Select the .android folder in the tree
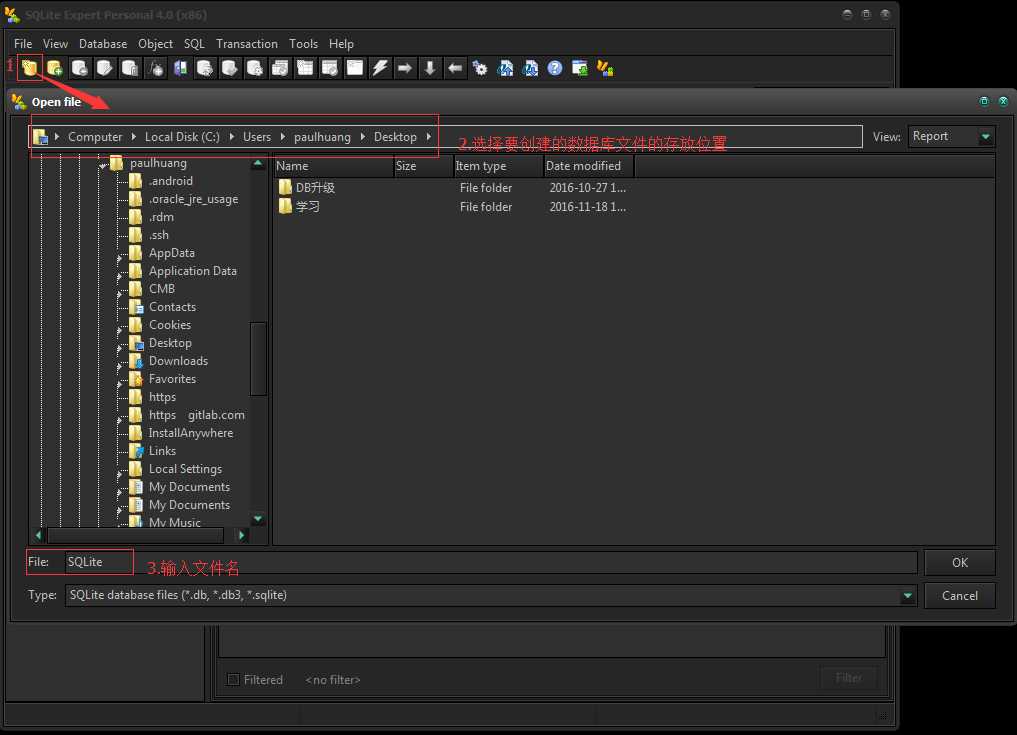Viewport: 1017px width, 735px height. [171, 181]
